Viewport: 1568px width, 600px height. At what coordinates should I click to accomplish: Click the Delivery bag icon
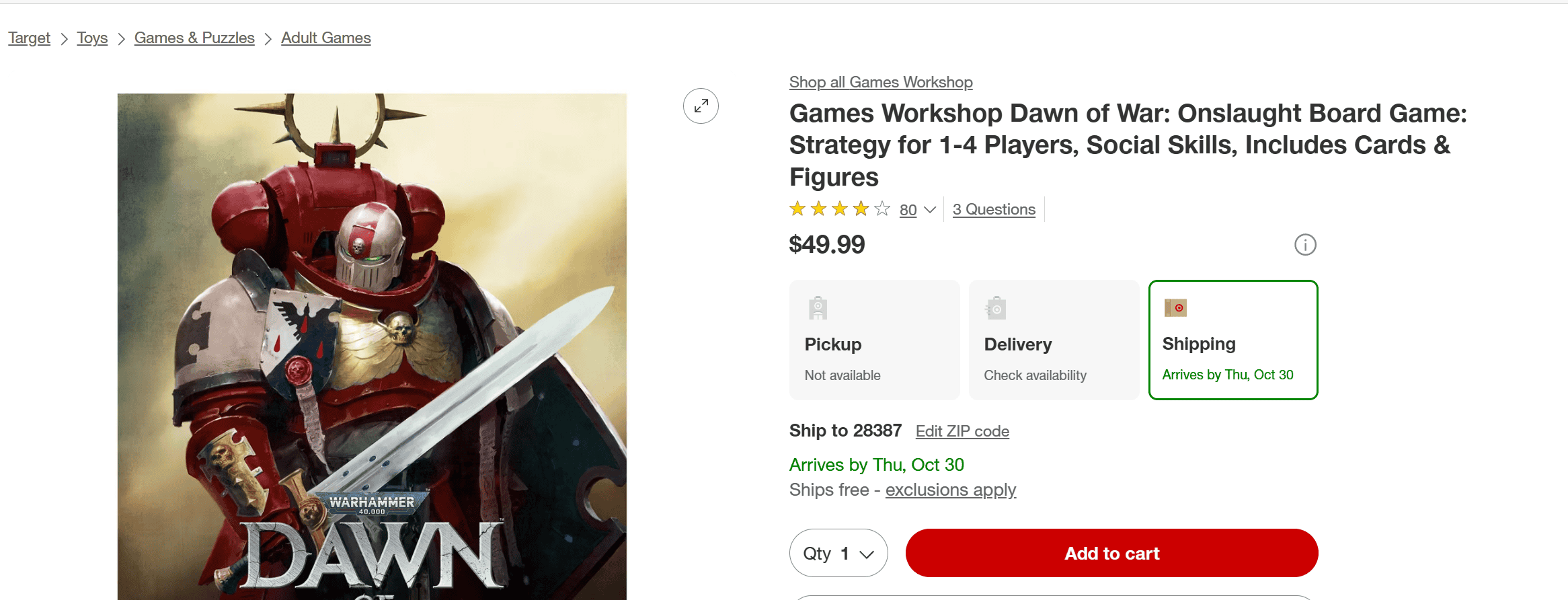[996, 308]
